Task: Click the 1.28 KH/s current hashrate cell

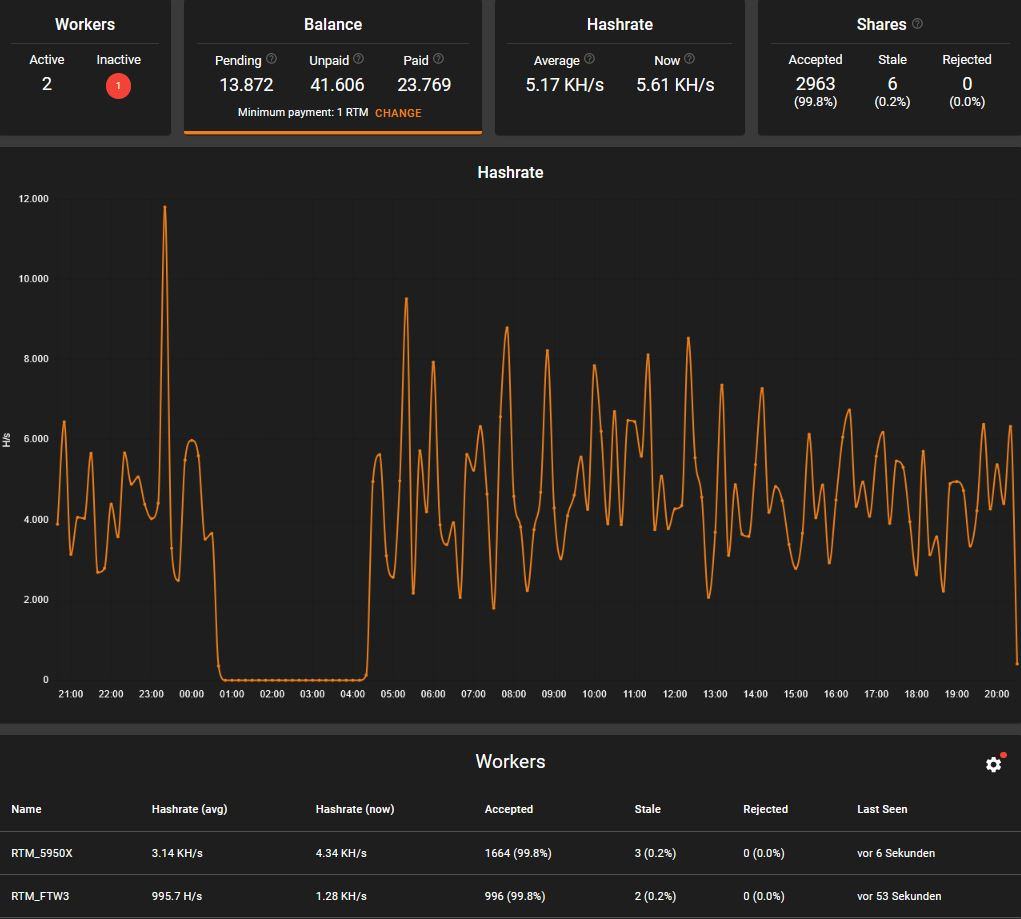Action: pos(341,896)
